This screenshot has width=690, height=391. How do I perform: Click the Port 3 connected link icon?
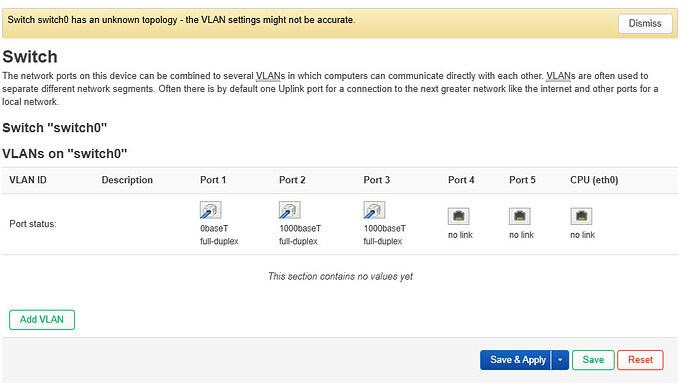[374, 210]
